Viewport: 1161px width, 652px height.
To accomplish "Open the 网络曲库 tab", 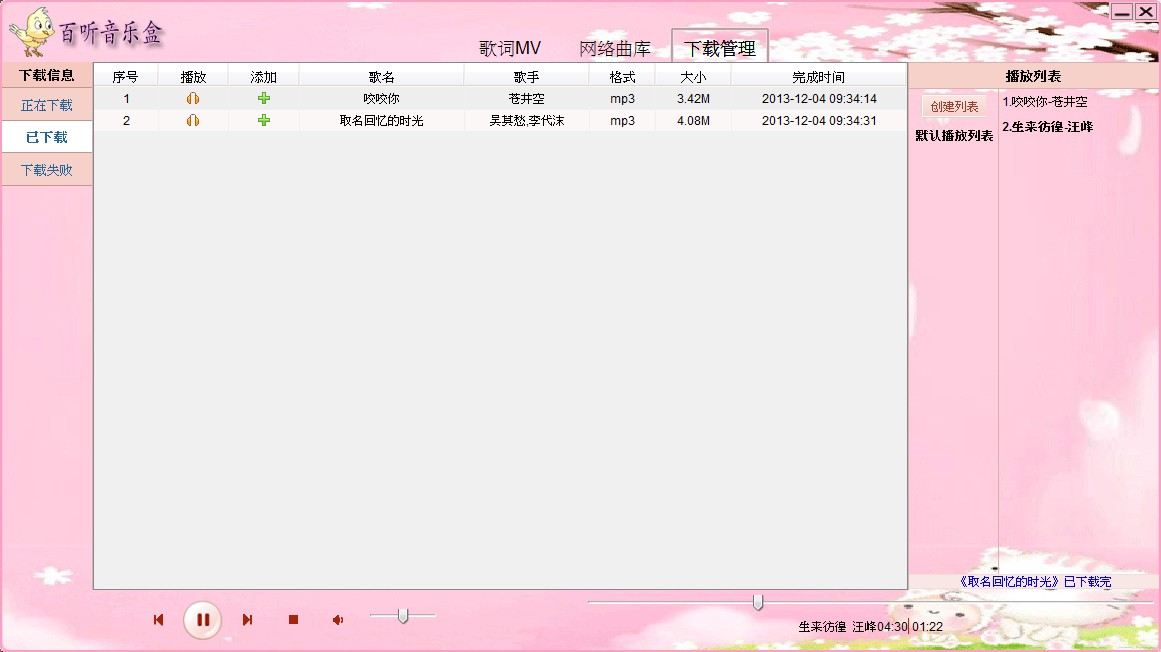I will [615, 48].
